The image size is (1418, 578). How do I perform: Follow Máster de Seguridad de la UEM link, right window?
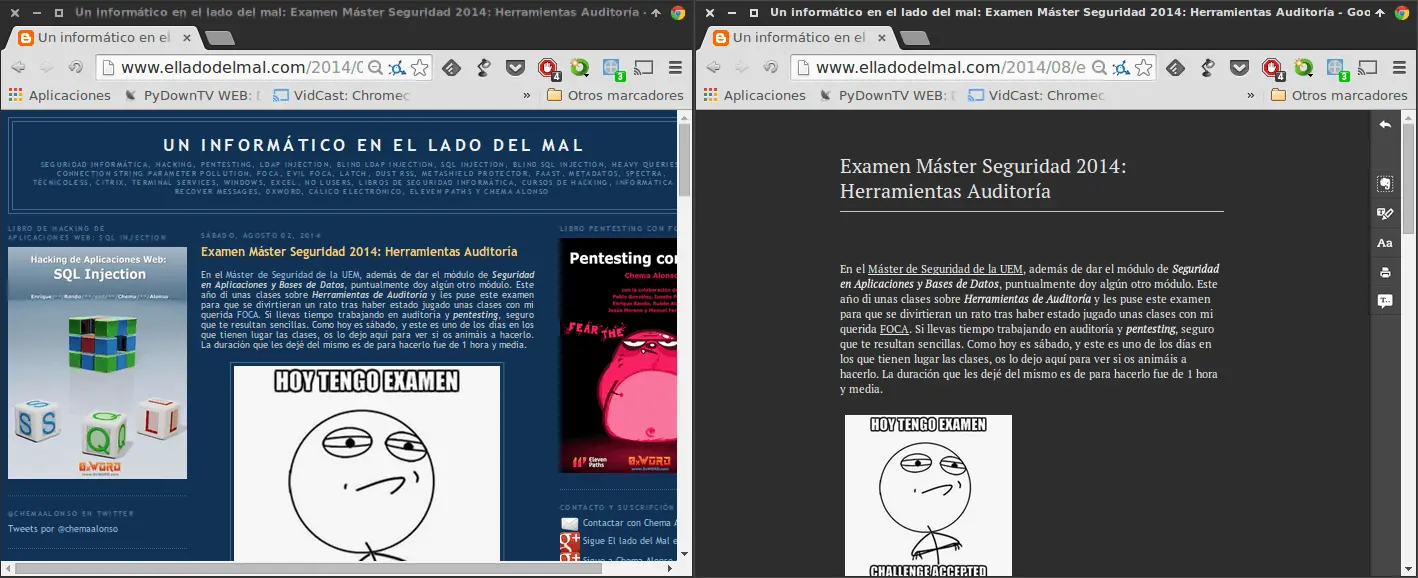tap(945, 269)
